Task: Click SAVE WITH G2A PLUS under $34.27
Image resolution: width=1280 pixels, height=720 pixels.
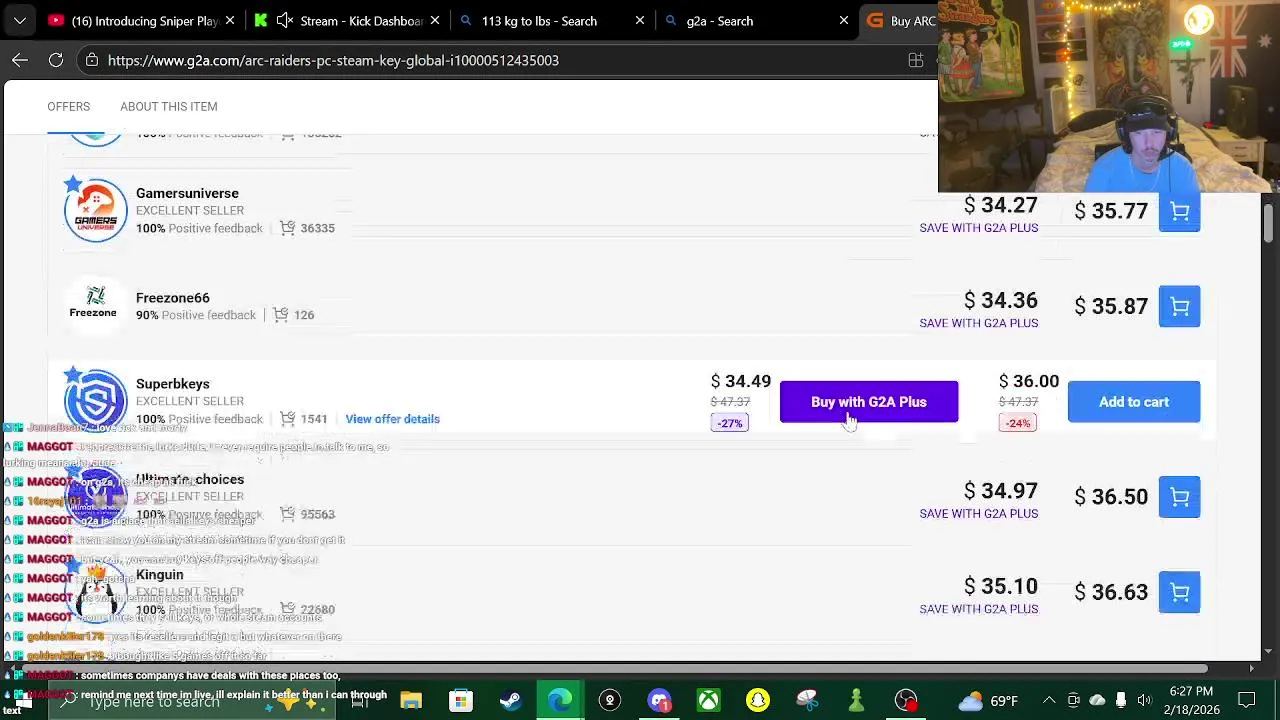Action: coord(978,228)
